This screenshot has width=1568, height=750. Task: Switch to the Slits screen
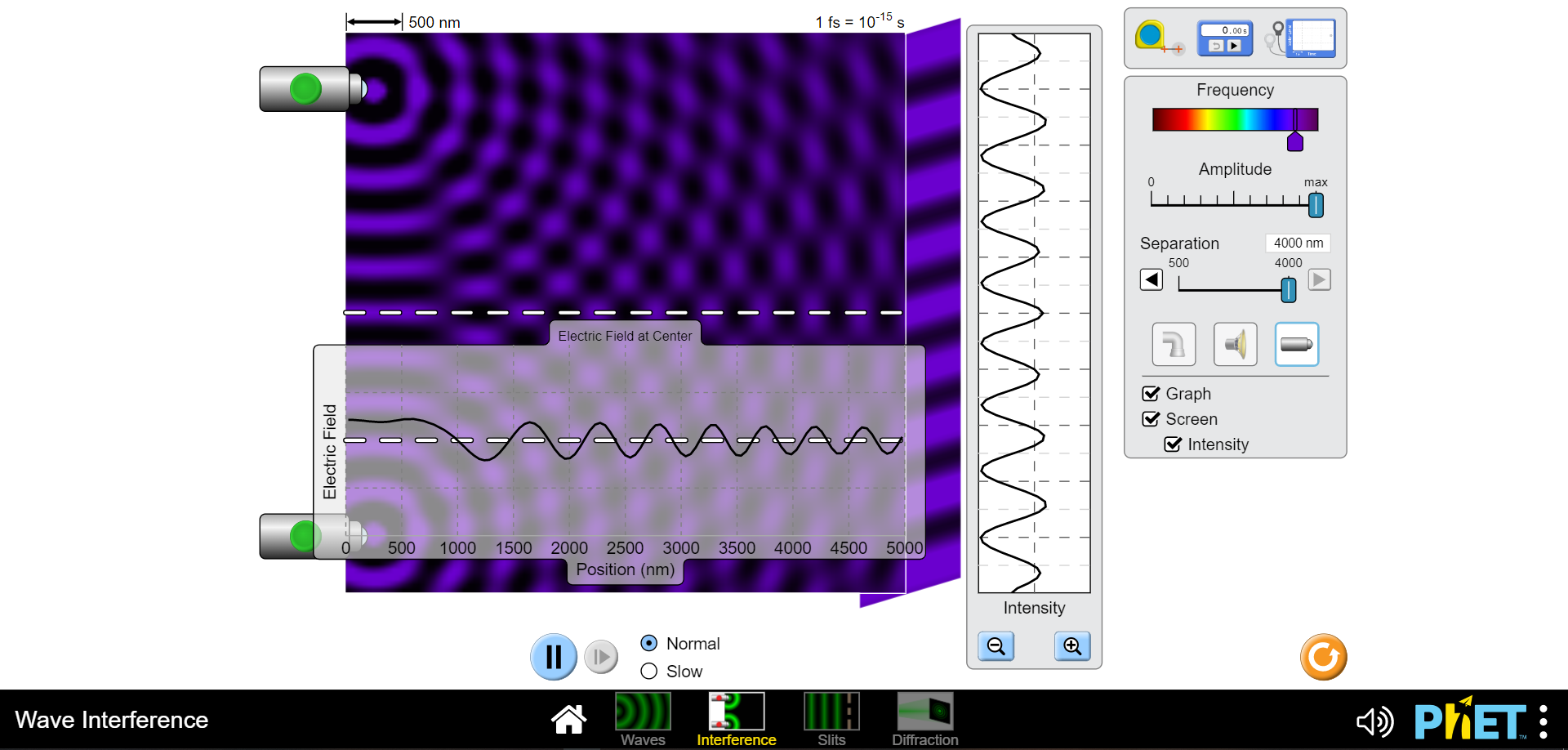click(x=831, y=719)
